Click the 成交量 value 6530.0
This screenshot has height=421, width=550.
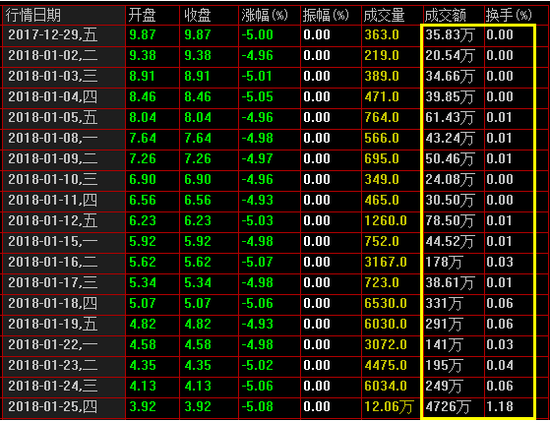385,303
